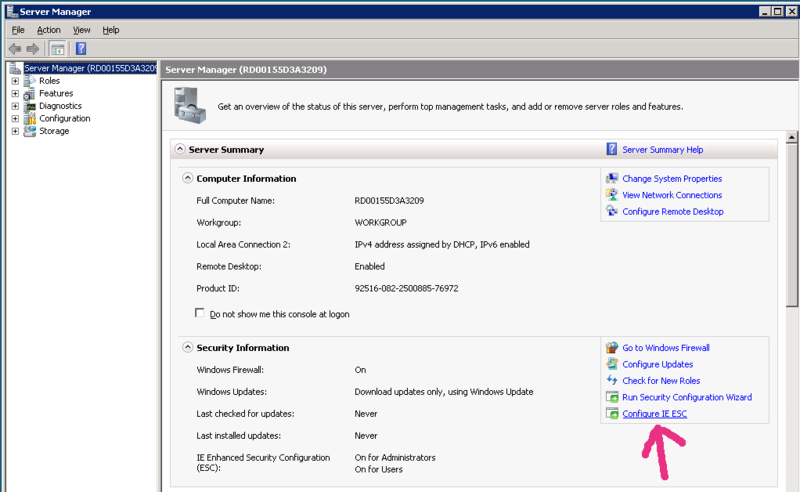Open the View menu

(81, 30)
